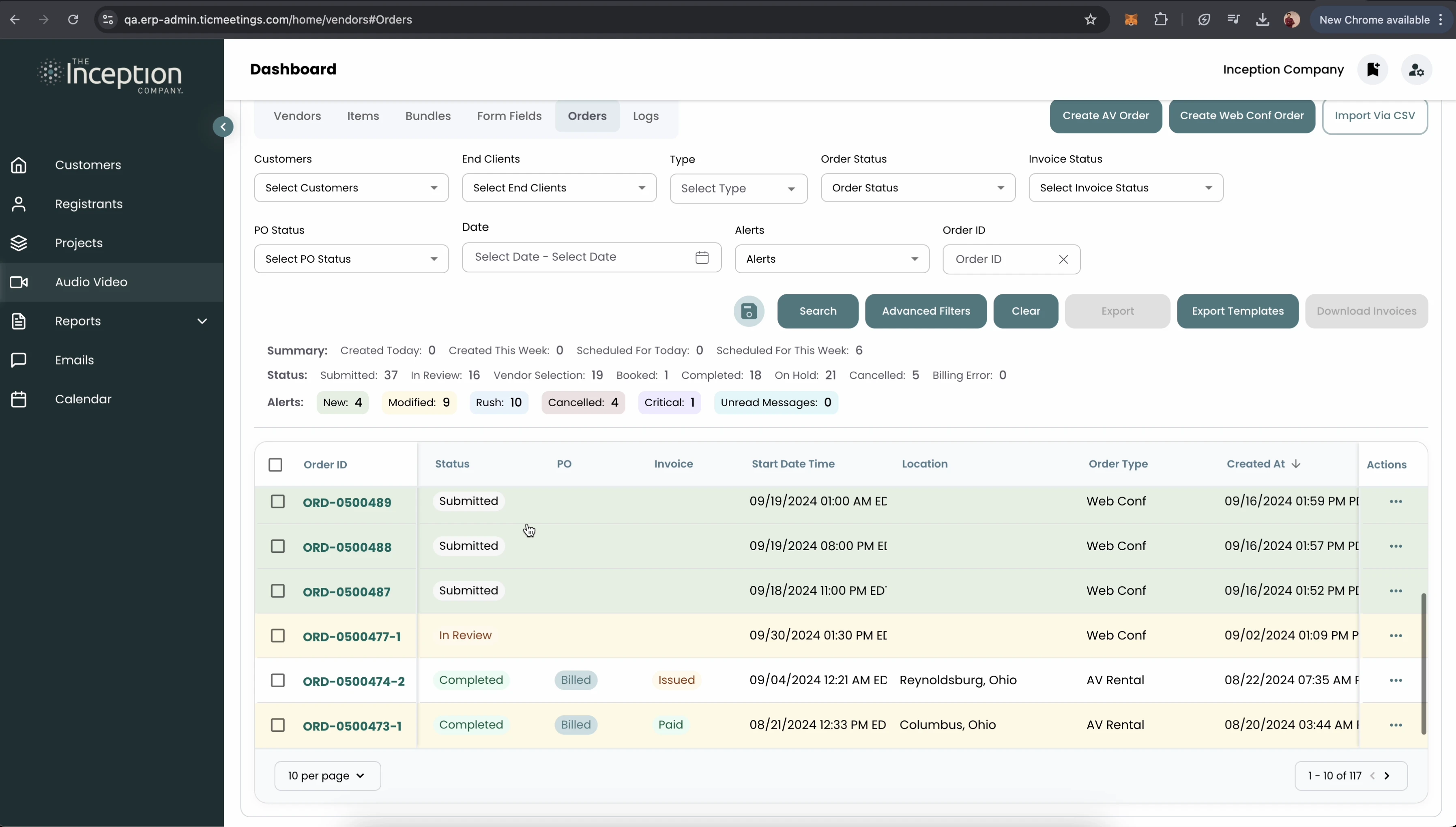Open the Calendar icon in sidebar
Screen dimensions: 1456x827
pos(19,399)
